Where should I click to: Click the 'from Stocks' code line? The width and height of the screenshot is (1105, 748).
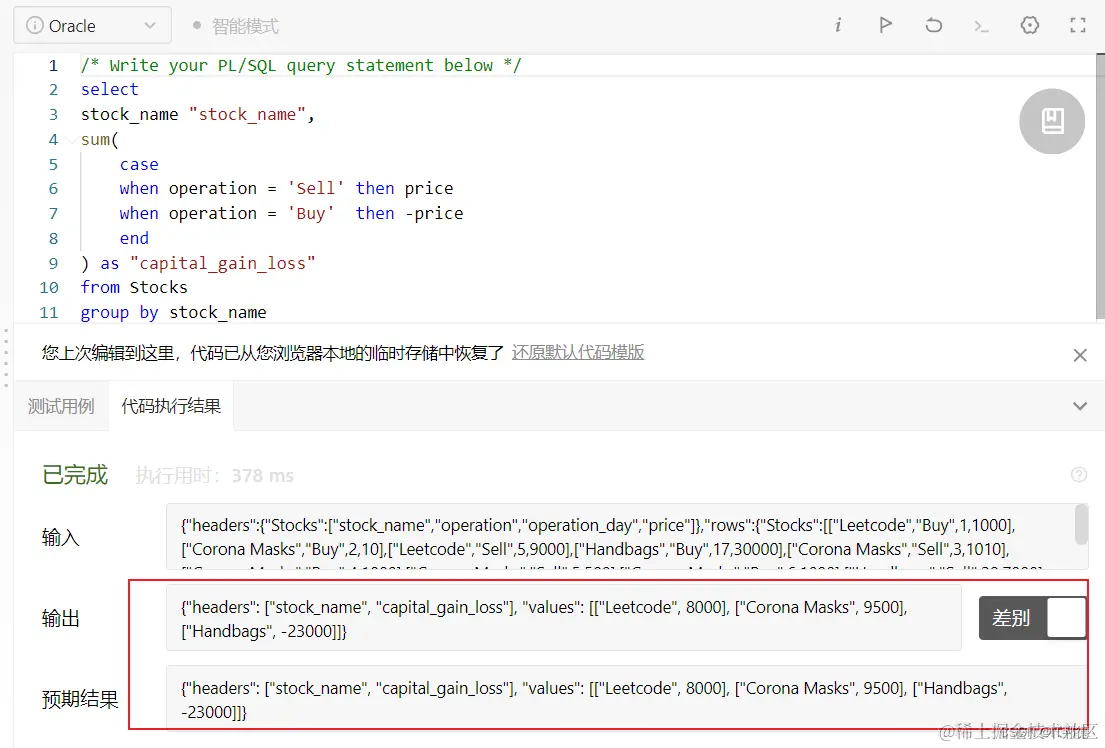[134, 288]
